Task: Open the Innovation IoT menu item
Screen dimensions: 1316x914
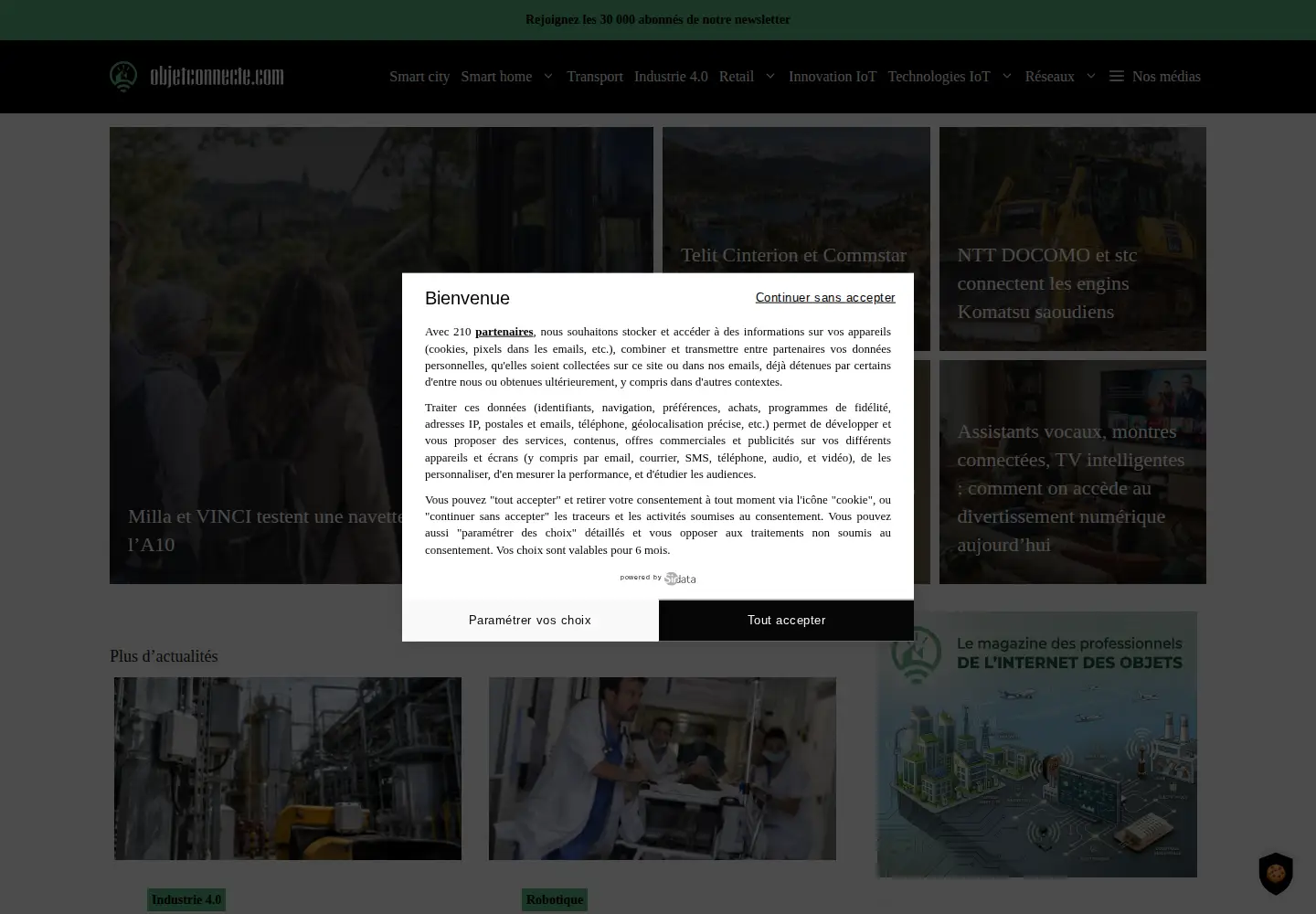Action: coord(833,77)
